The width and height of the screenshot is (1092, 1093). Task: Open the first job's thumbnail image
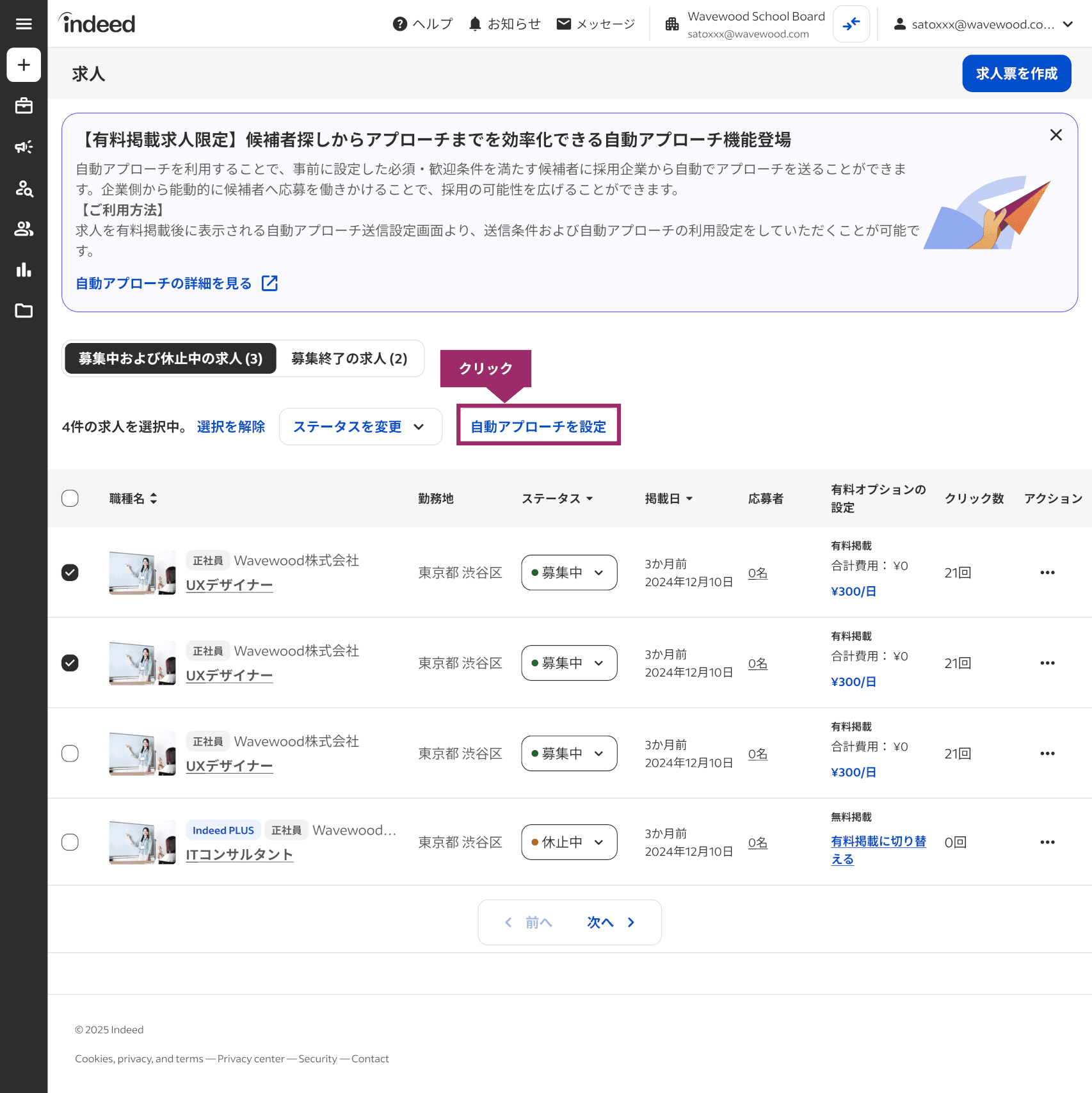(x=142, y=572)
